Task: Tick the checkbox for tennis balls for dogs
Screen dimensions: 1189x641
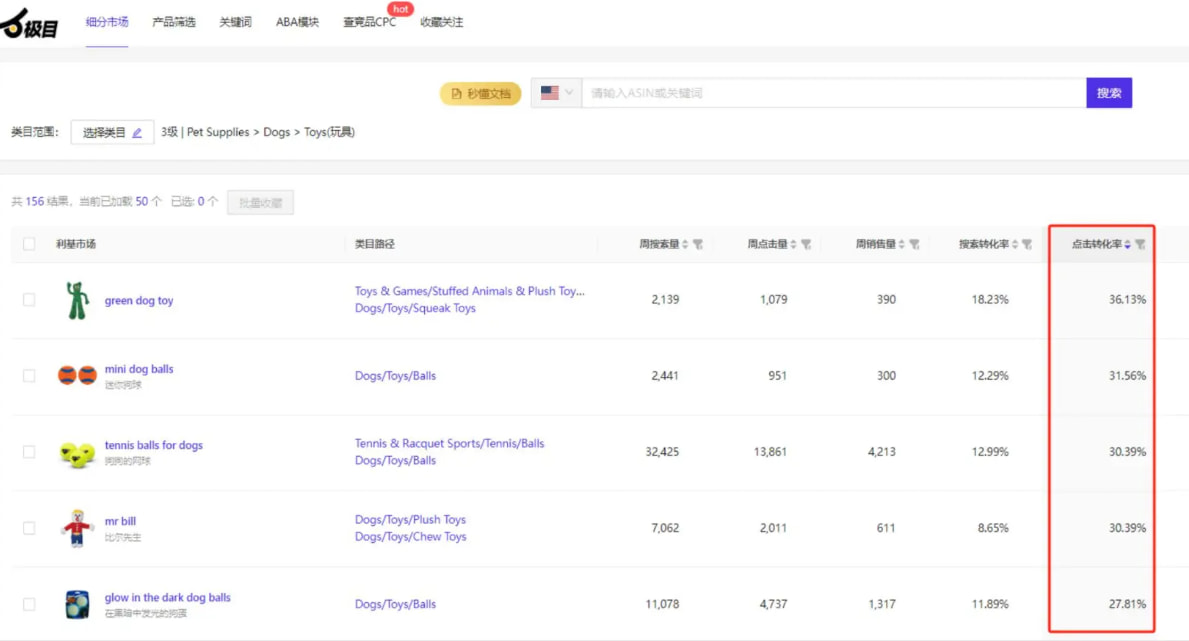Action: click(x=29, y=452)
